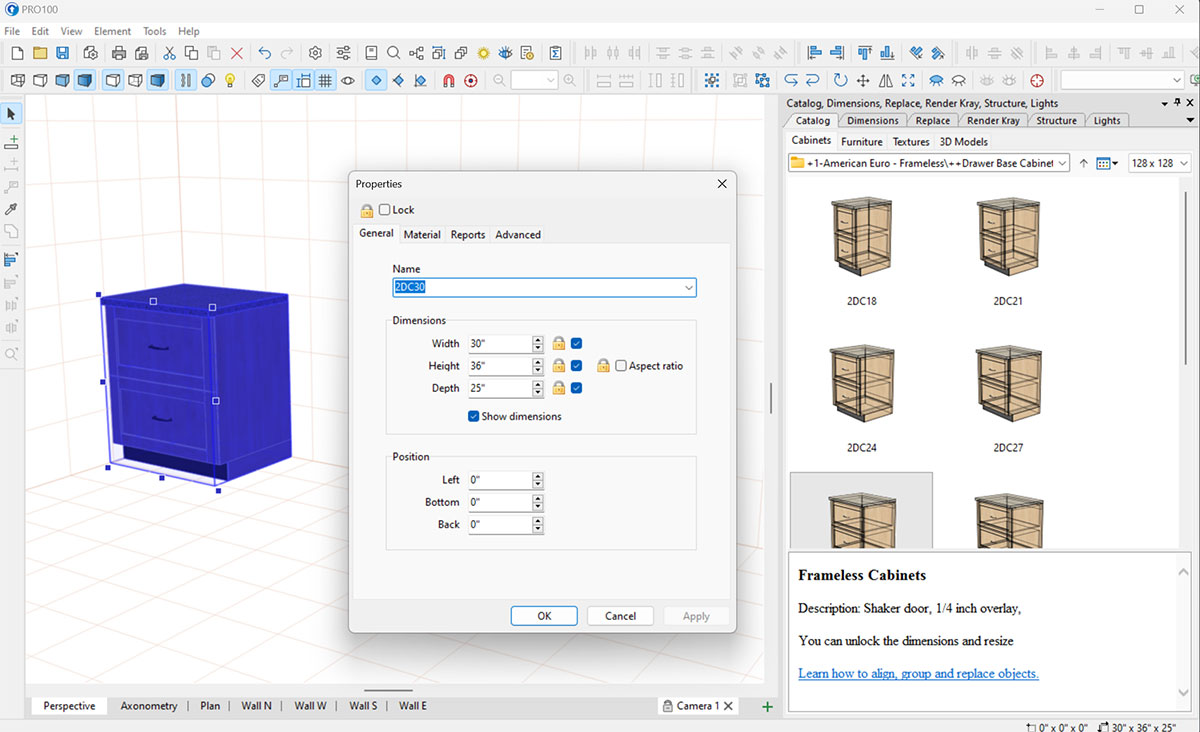Click the OK button
1200x732 pixels.
544,616
